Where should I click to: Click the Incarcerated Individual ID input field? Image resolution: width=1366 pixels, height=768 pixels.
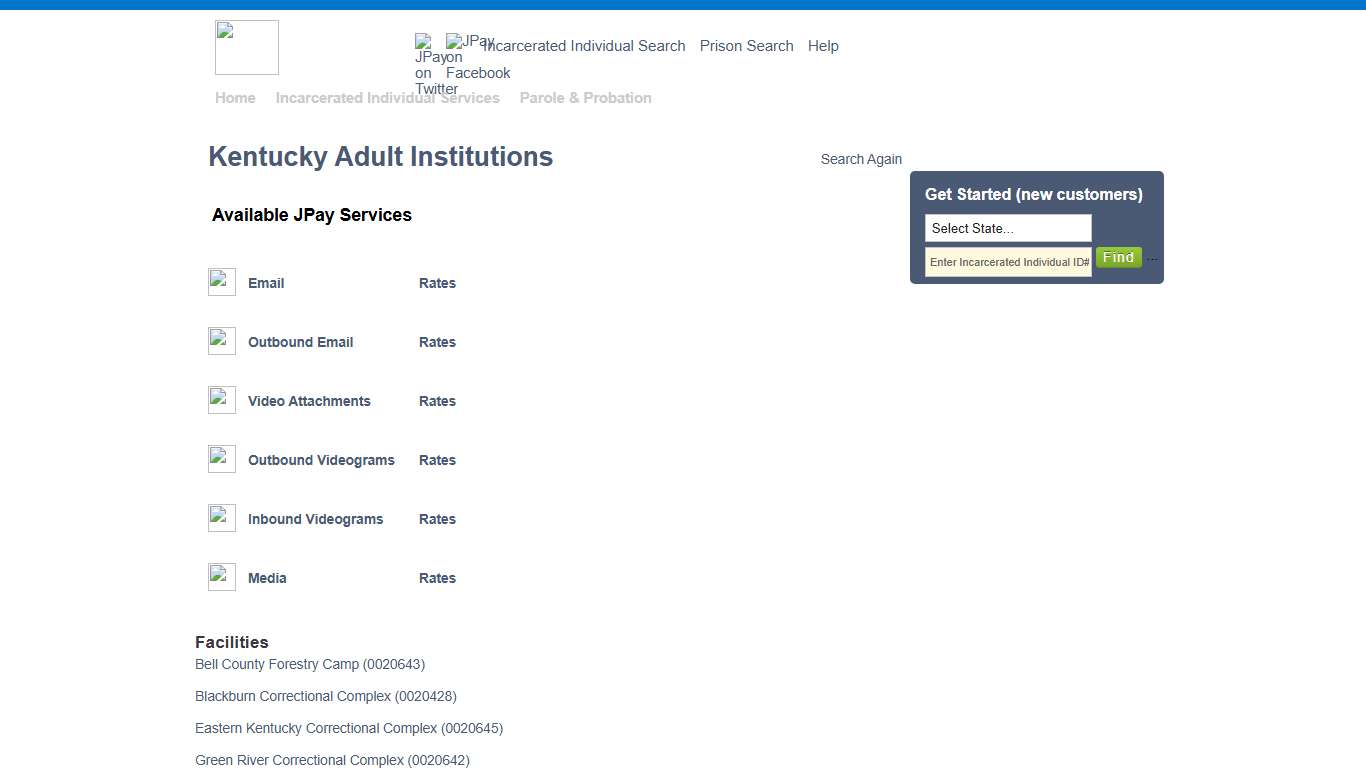(1007, 262)
